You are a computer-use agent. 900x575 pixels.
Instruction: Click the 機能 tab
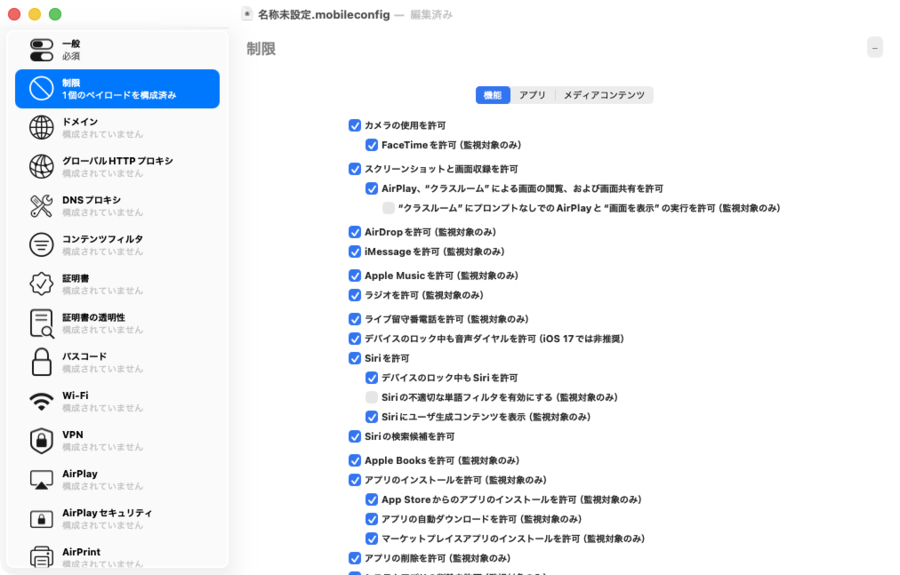(x=492, y=95)
